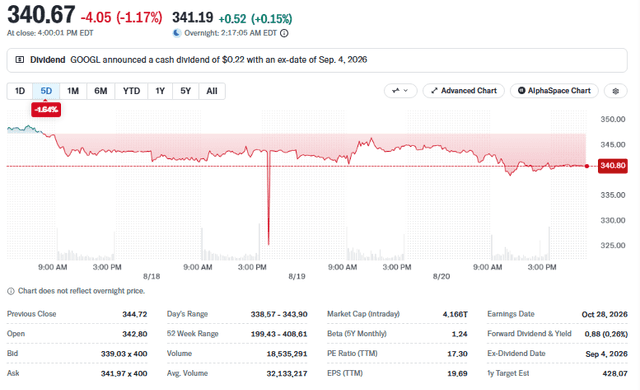This screenshot has height=390, width=640.
Task: Click the info icon beside chart overnight note
Action: pyautogui.click(x=11, y=291)
